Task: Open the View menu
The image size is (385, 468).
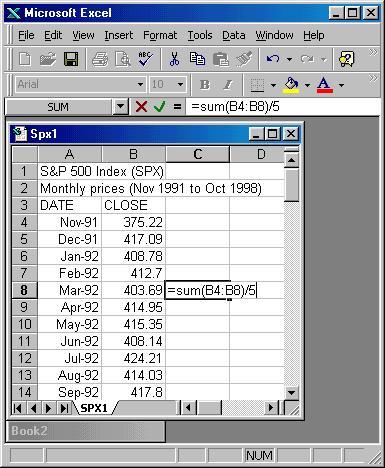Action: (x=83, y=35)
